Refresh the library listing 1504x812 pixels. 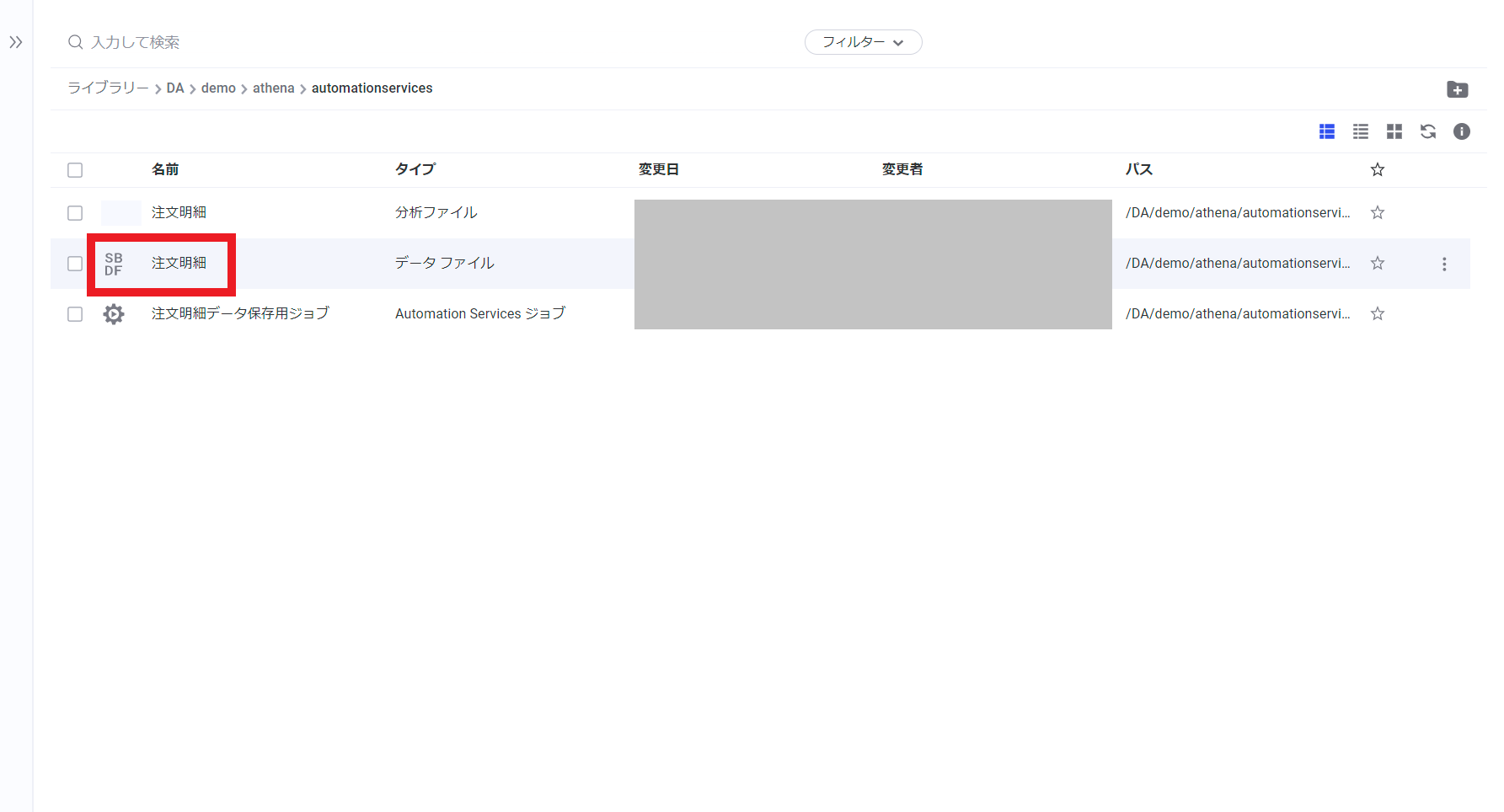pyautogui.click(x=1428, y=131)
